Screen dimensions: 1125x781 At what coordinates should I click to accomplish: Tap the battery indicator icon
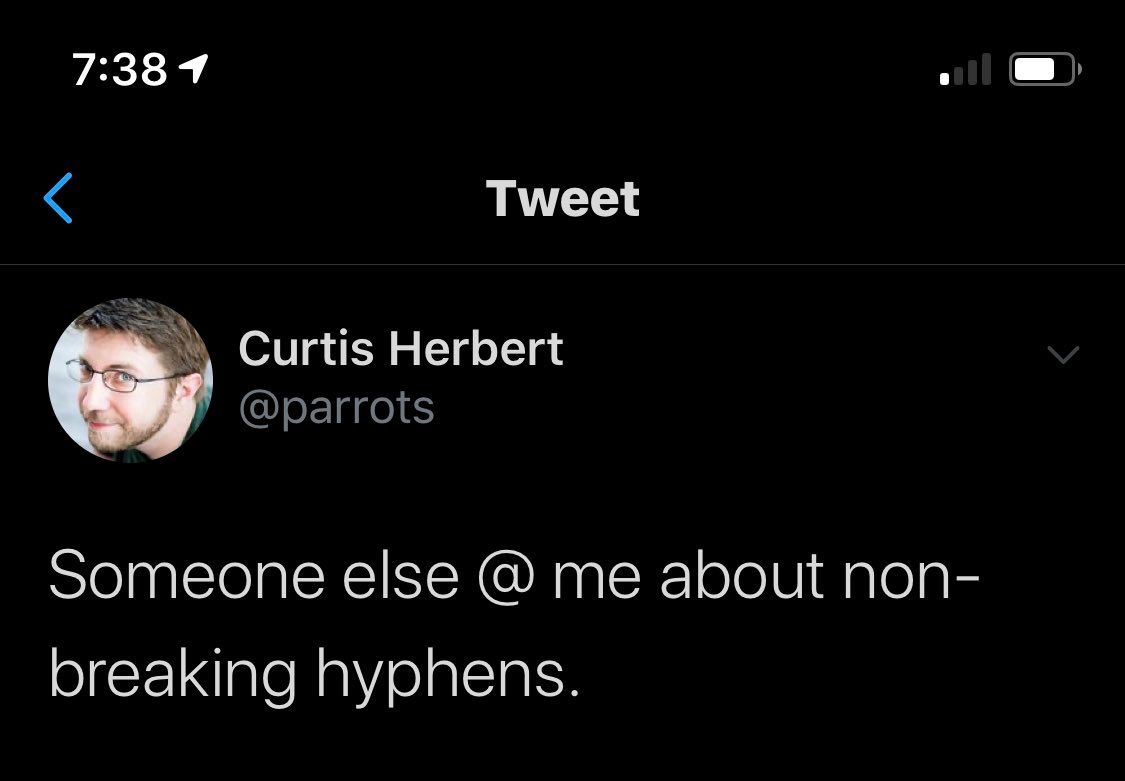click(1044, 70)
